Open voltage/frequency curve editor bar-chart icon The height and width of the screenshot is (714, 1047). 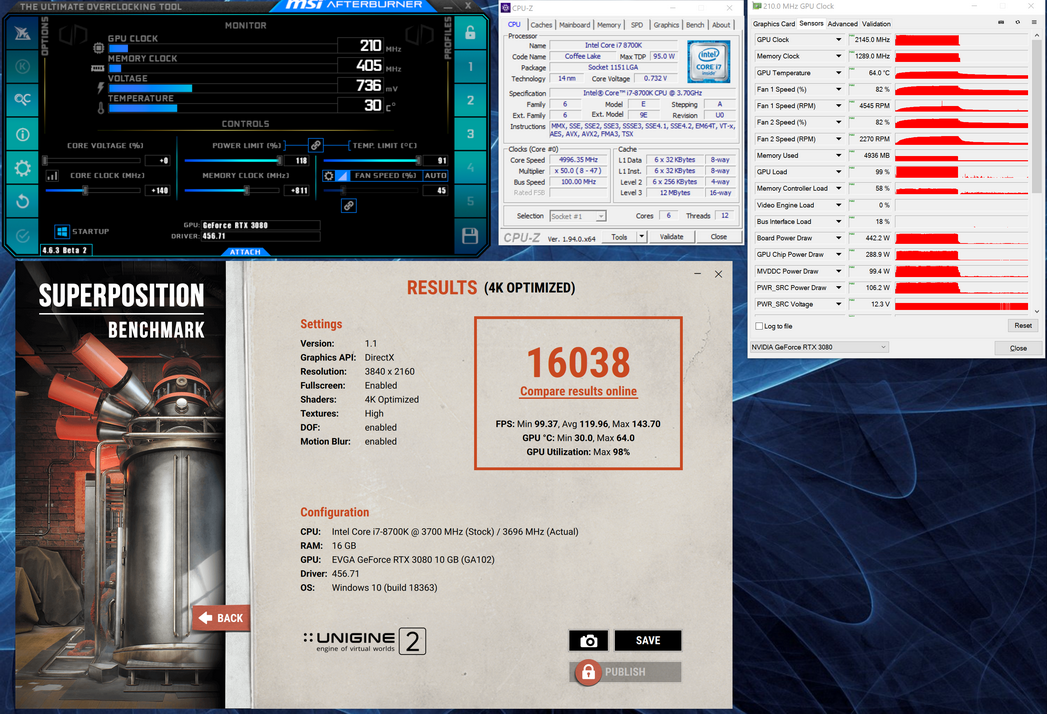coord(53,176)
